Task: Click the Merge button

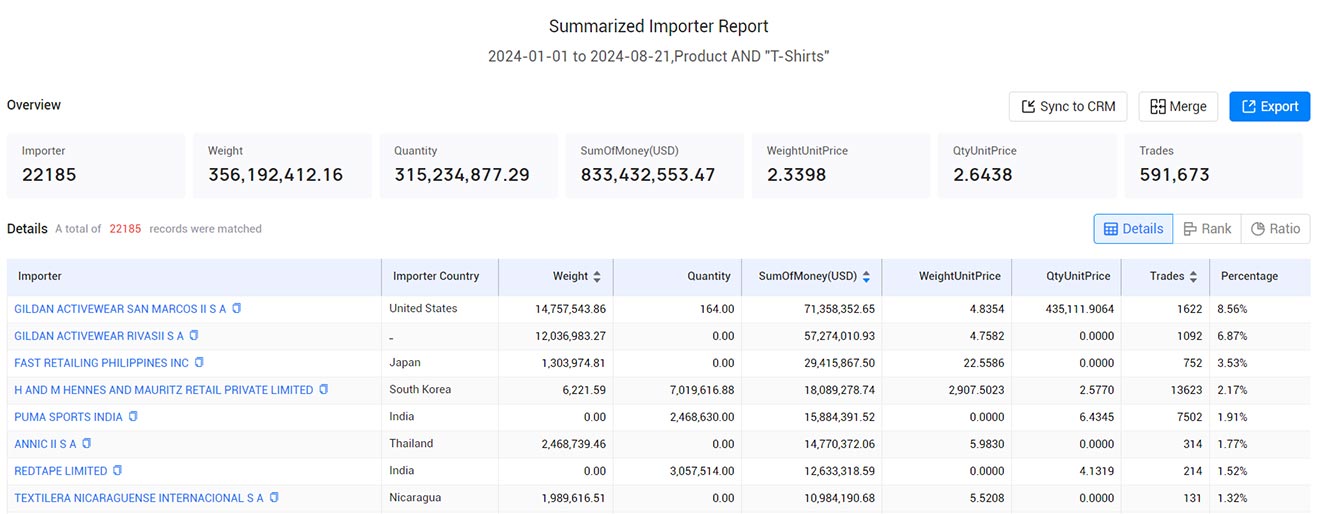Action: click(x=1178, y=107)
